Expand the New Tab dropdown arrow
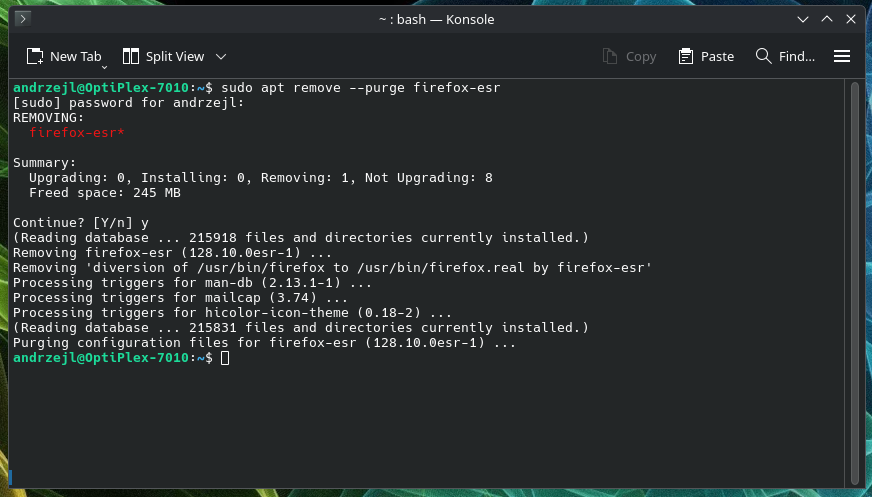Screen dimensions: 872x497 [104, 67]
